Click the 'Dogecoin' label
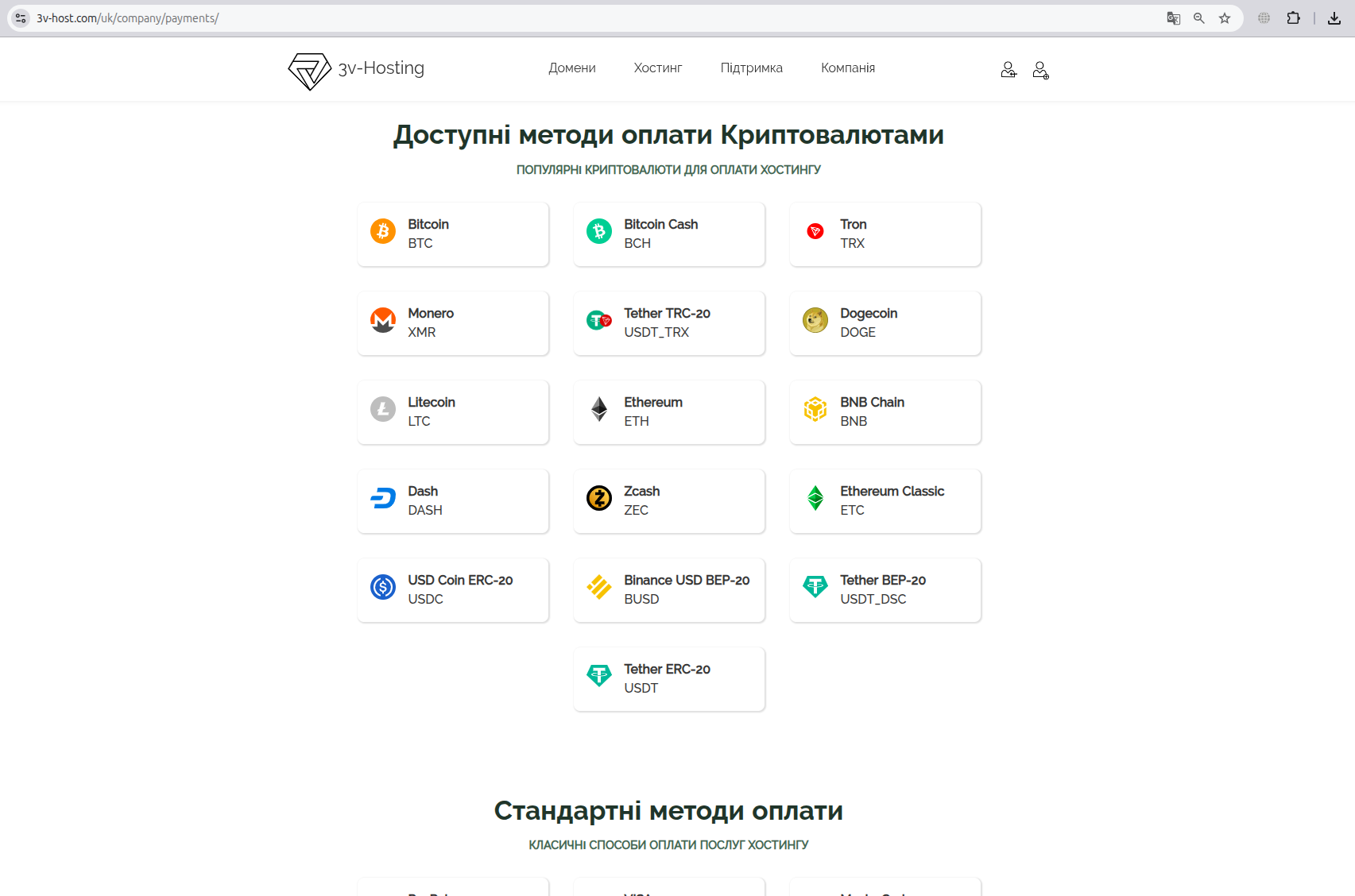This screenshot has width=1355, height=896. 869,314
